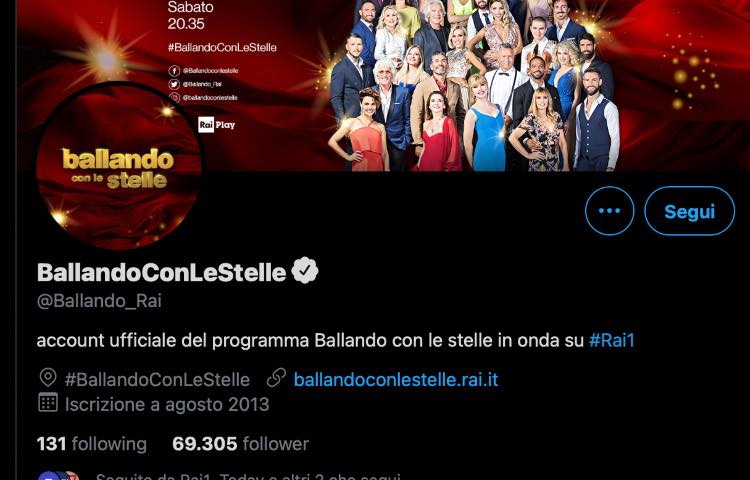Open the Ballando con le stelle profile picture
This screenshot has width=750, height=480.
[119, 166]
